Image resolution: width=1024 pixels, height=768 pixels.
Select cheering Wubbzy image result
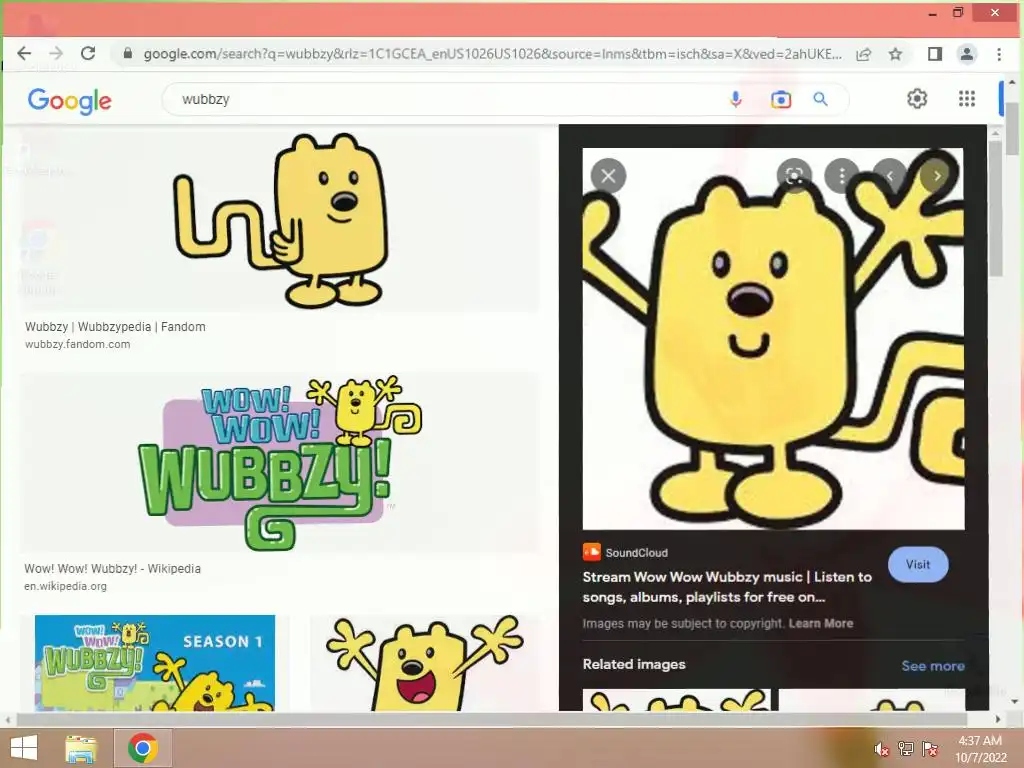coord(424,663)
